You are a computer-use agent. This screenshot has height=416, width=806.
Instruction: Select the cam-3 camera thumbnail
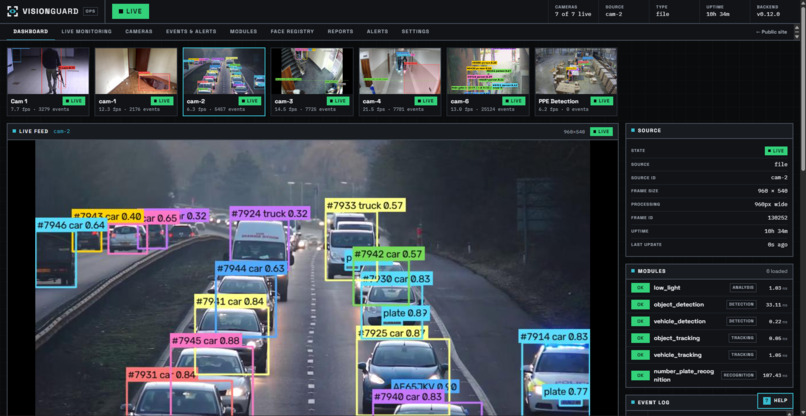pos(312,82)
